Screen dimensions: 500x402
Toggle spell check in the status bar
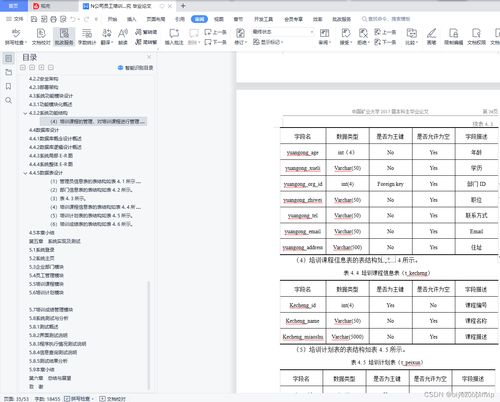[x=79, y=399]
